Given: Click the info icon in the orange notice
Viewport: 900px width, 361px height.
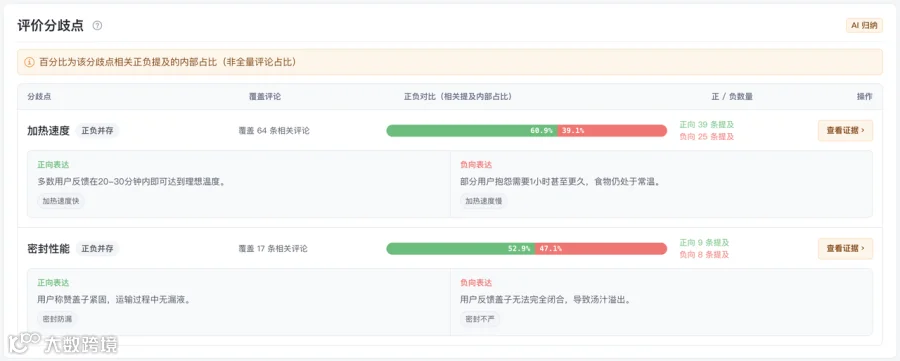Looking at the screenshot, I should coord(29,62).
